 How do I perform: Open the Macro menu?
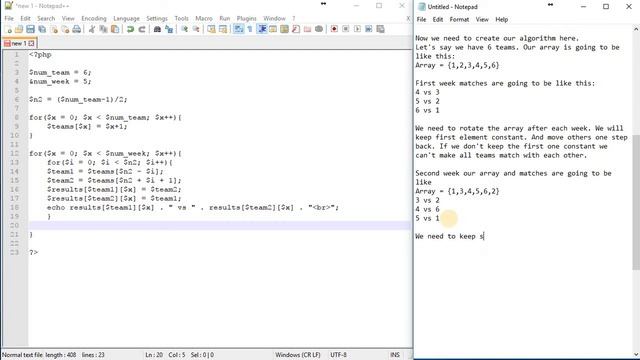tap(204, 18)
